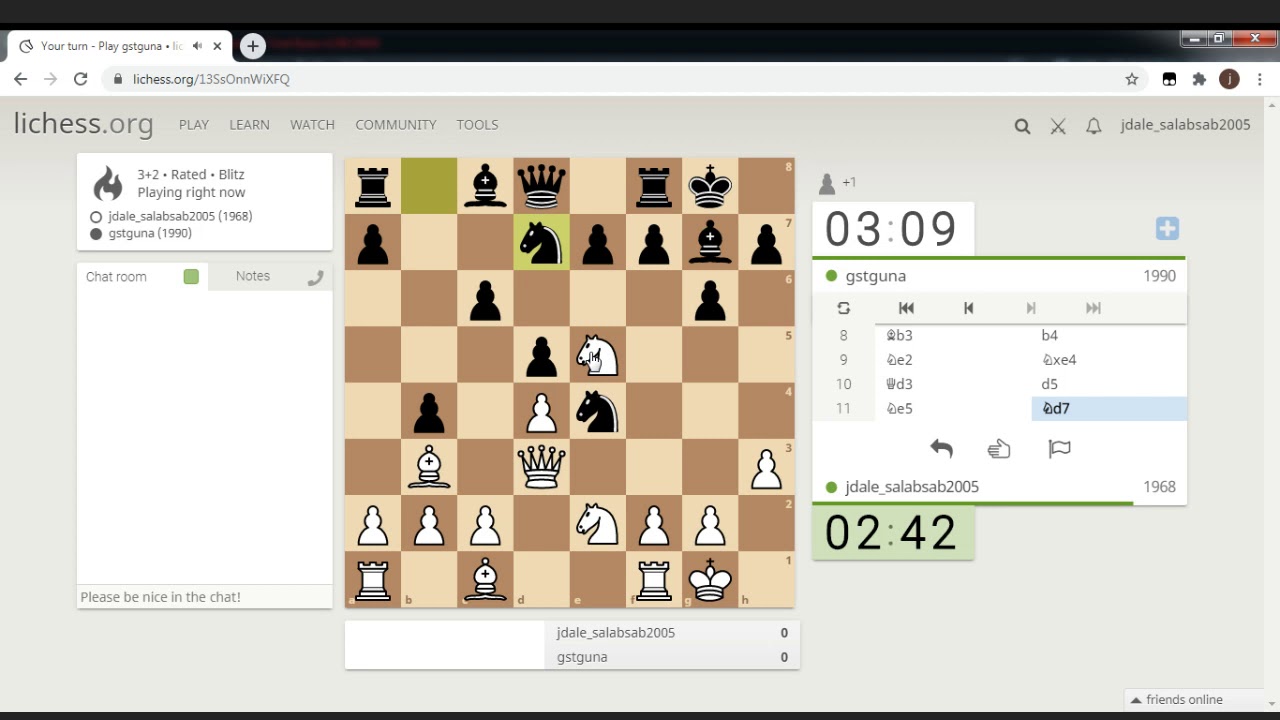
Task: Open the Chrome profile avatar
Action: pos(1229,79)
